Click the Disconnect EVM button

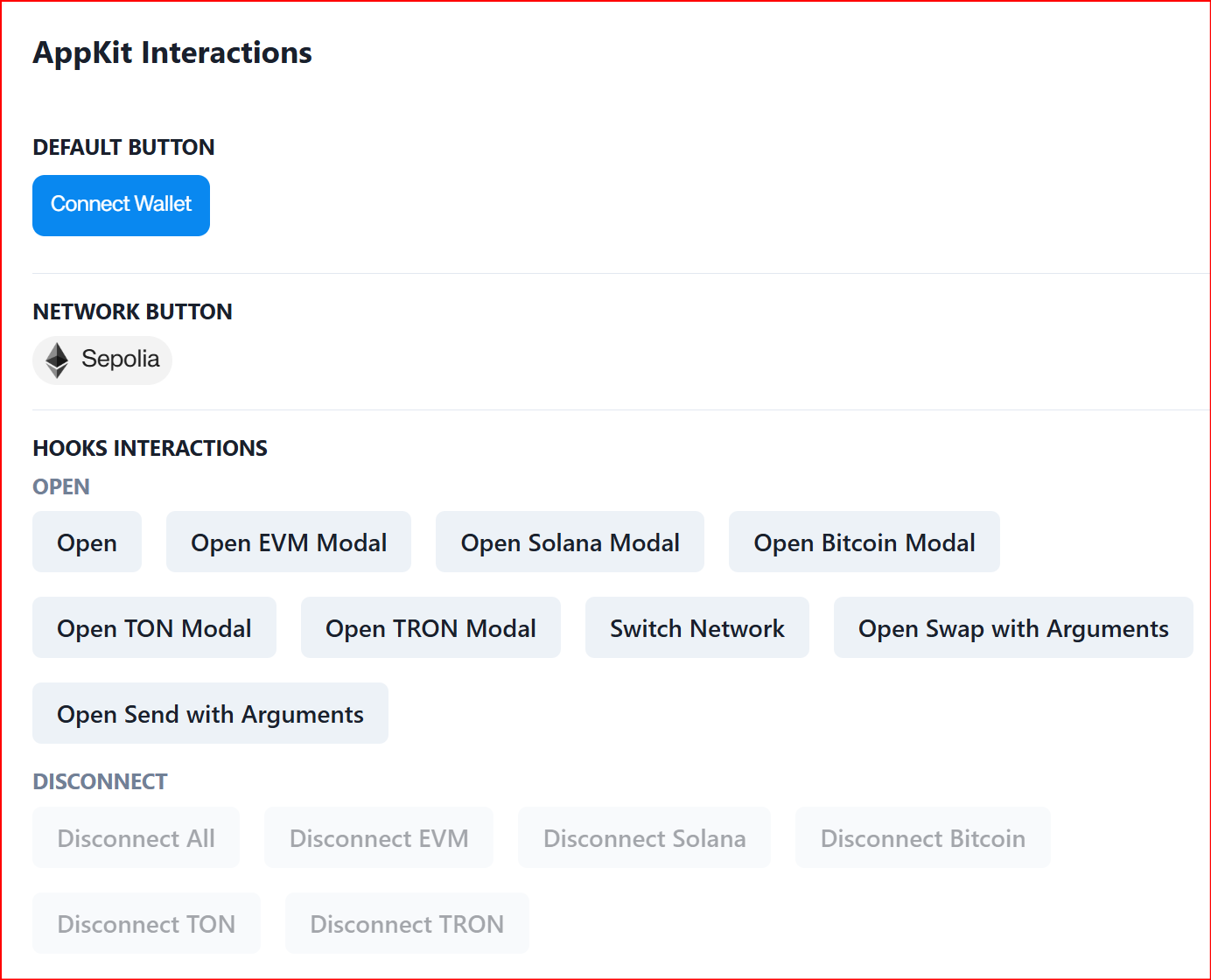click(x=379, y=837)
